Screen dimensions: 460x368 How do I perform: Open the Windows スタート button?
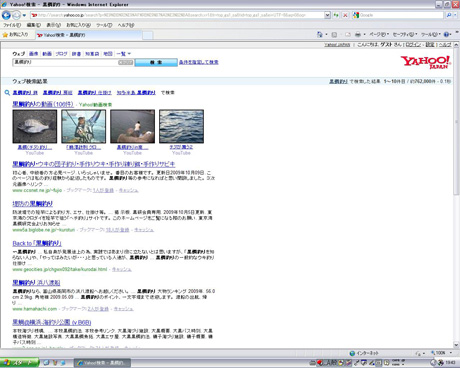click(x=19, y=363)
